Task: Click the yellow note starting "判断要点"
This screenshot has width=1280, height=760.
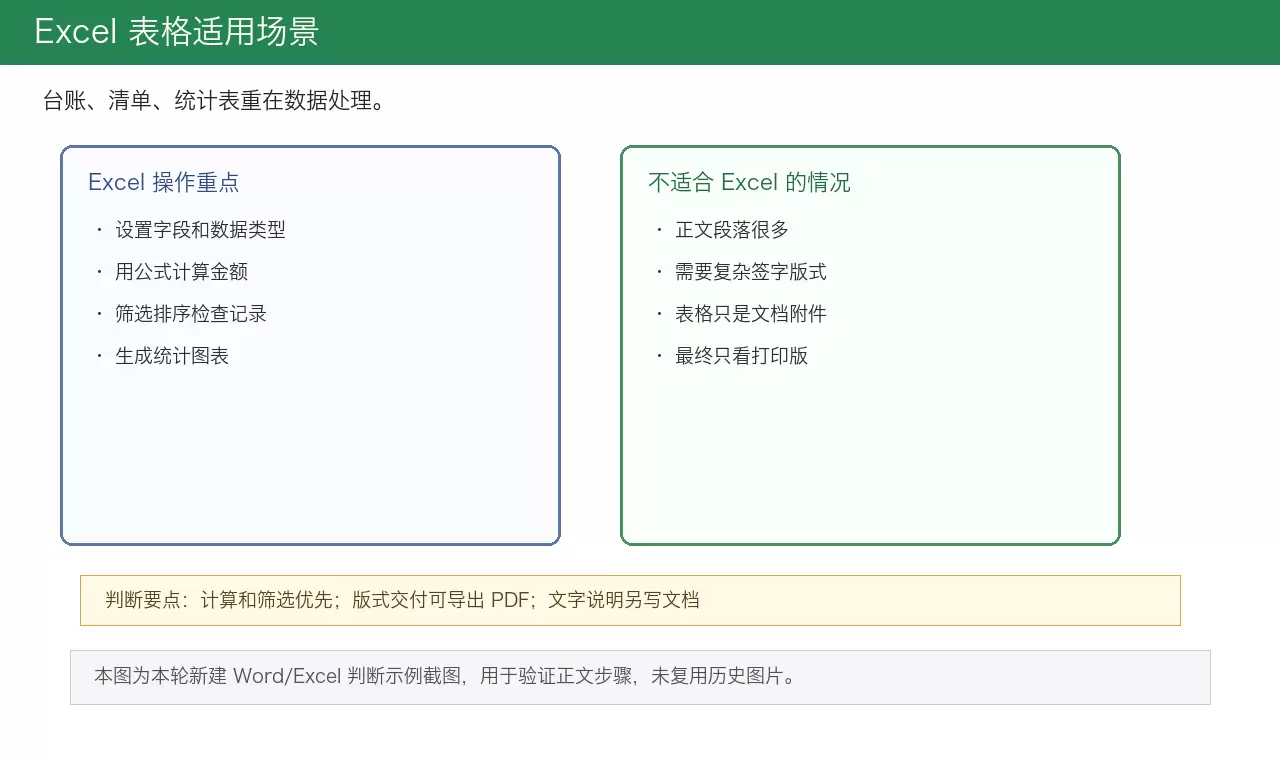Action: 630,600
